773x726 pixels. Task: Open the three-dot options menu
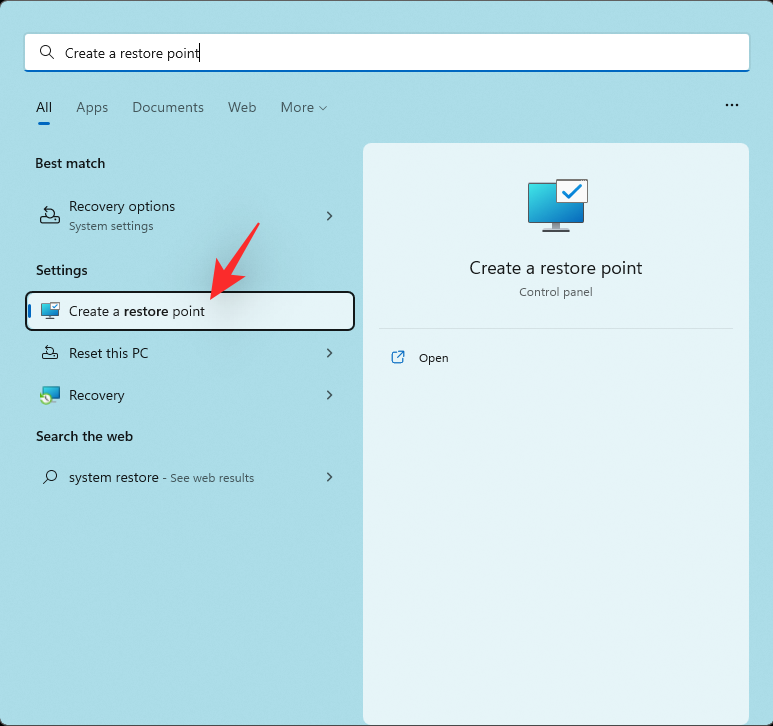click(x=732, y=105)
